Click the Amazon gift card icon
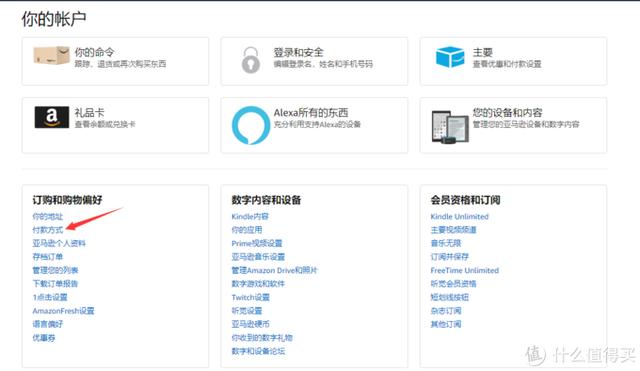The width and height of the screenshot is (640, 371). pos(51,117)
